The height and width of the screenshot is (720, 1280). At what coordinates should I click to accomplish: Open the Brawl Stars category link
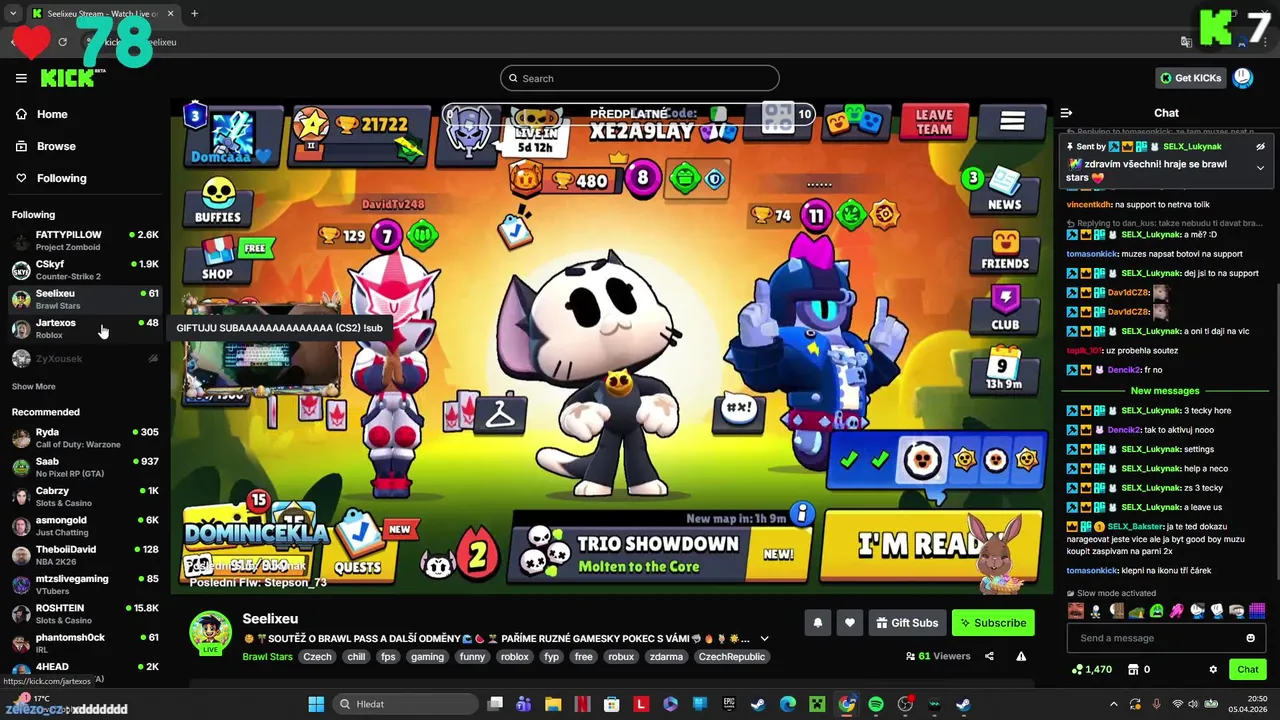click(x=267, y=657)
